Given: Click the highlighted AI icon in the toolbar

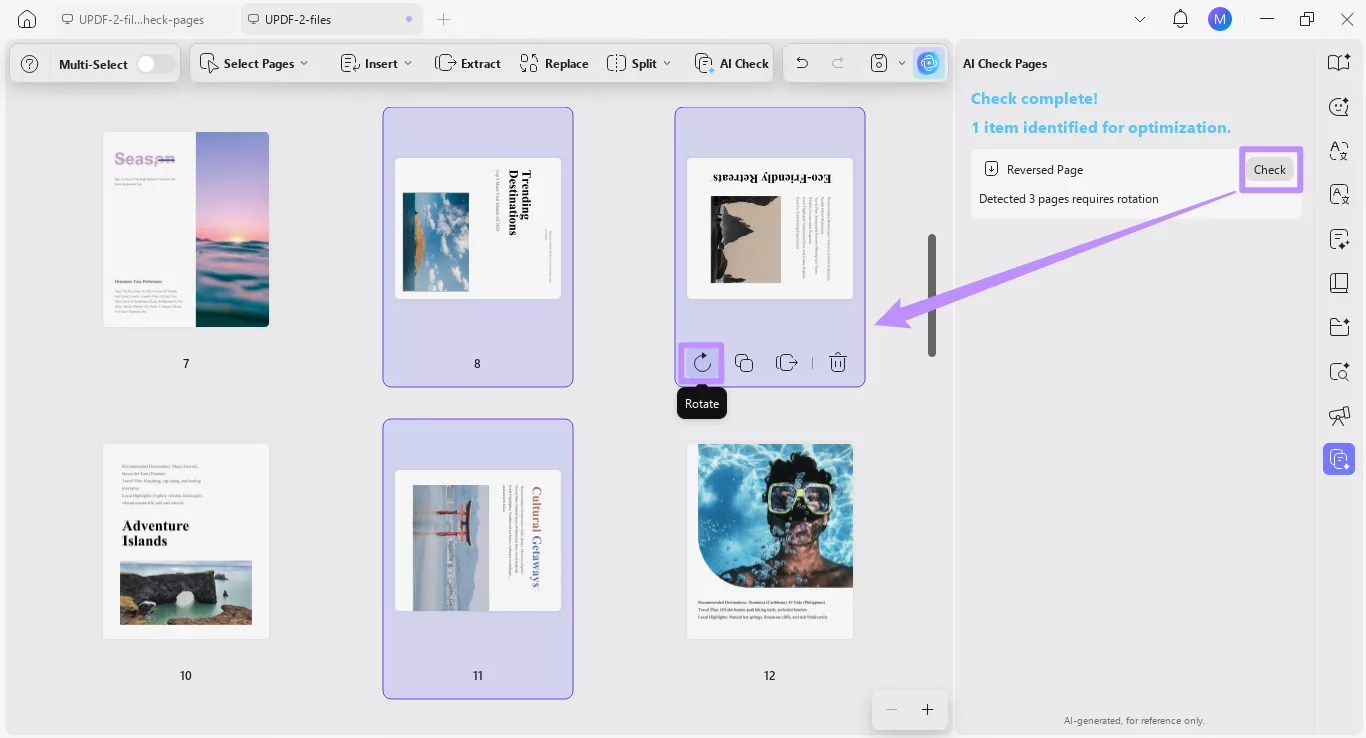Looking at the screenshot, I should coord(929,63).
